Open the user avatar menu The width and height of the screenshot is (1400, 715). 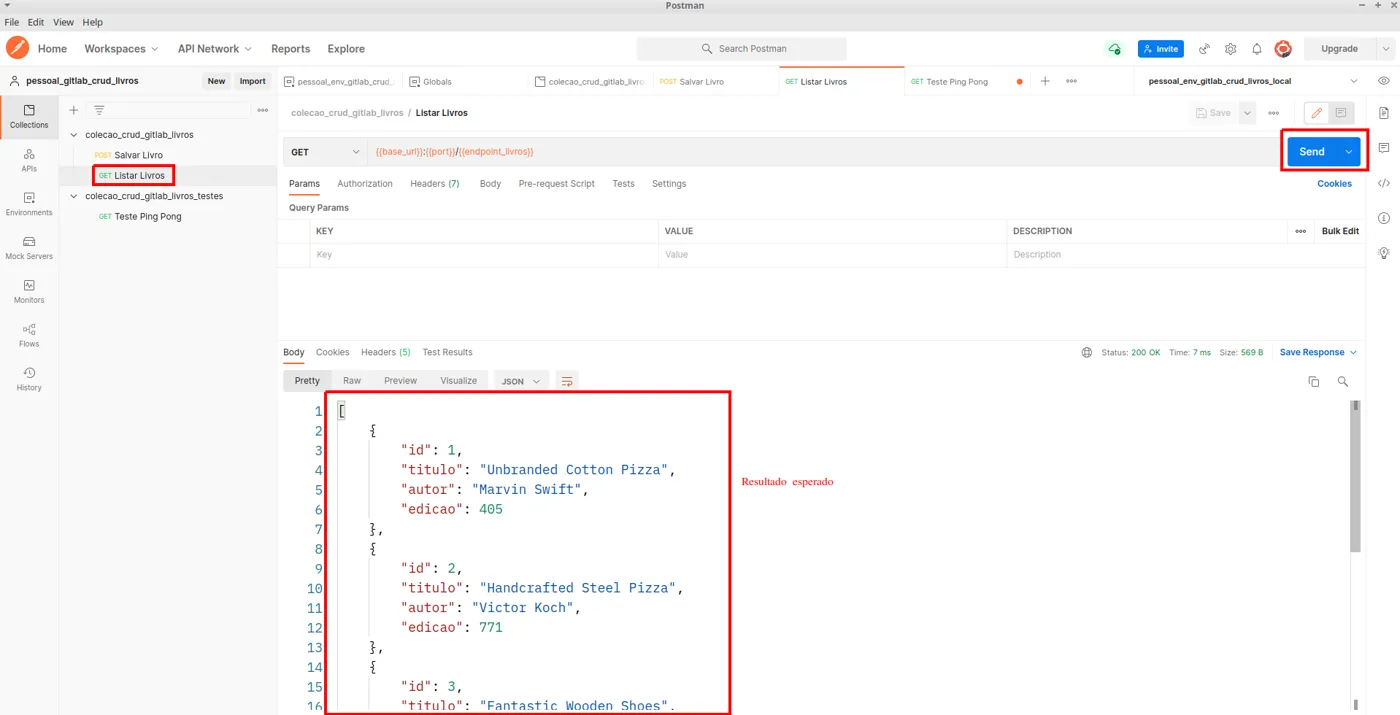pyautogui.click(x=1283, y=49)
